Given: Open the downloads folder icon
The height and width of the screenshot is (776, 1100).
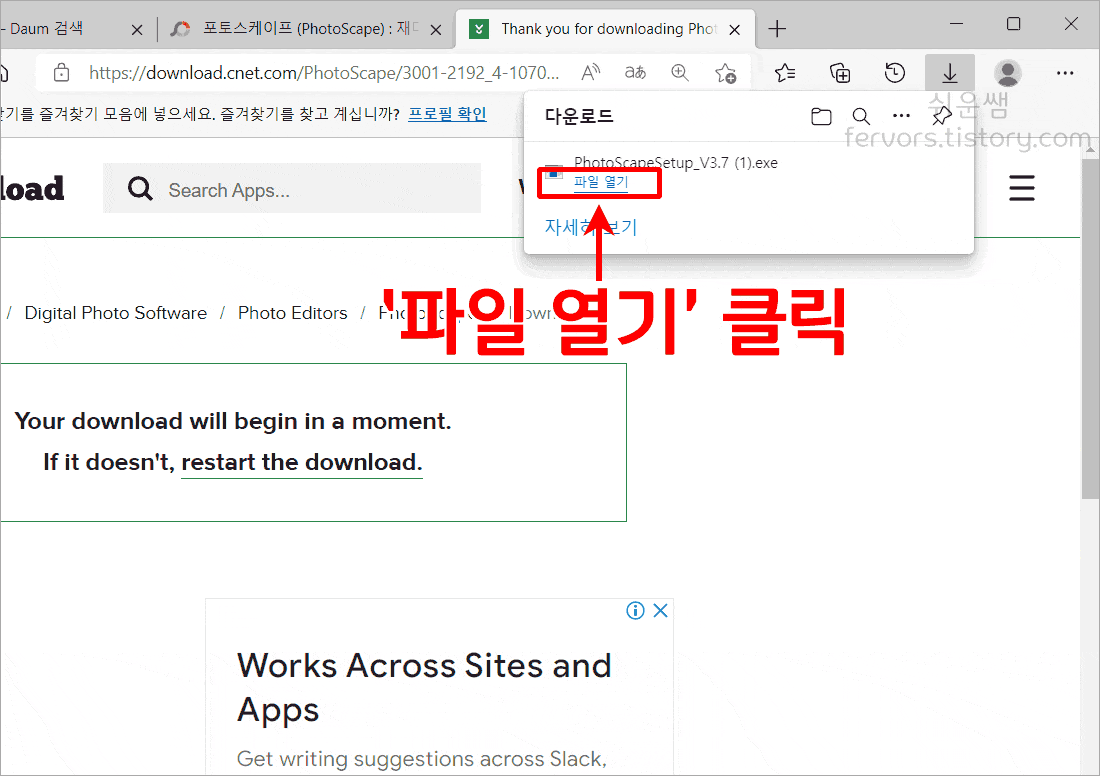Looking at the screenshot, I should (821, 116).
